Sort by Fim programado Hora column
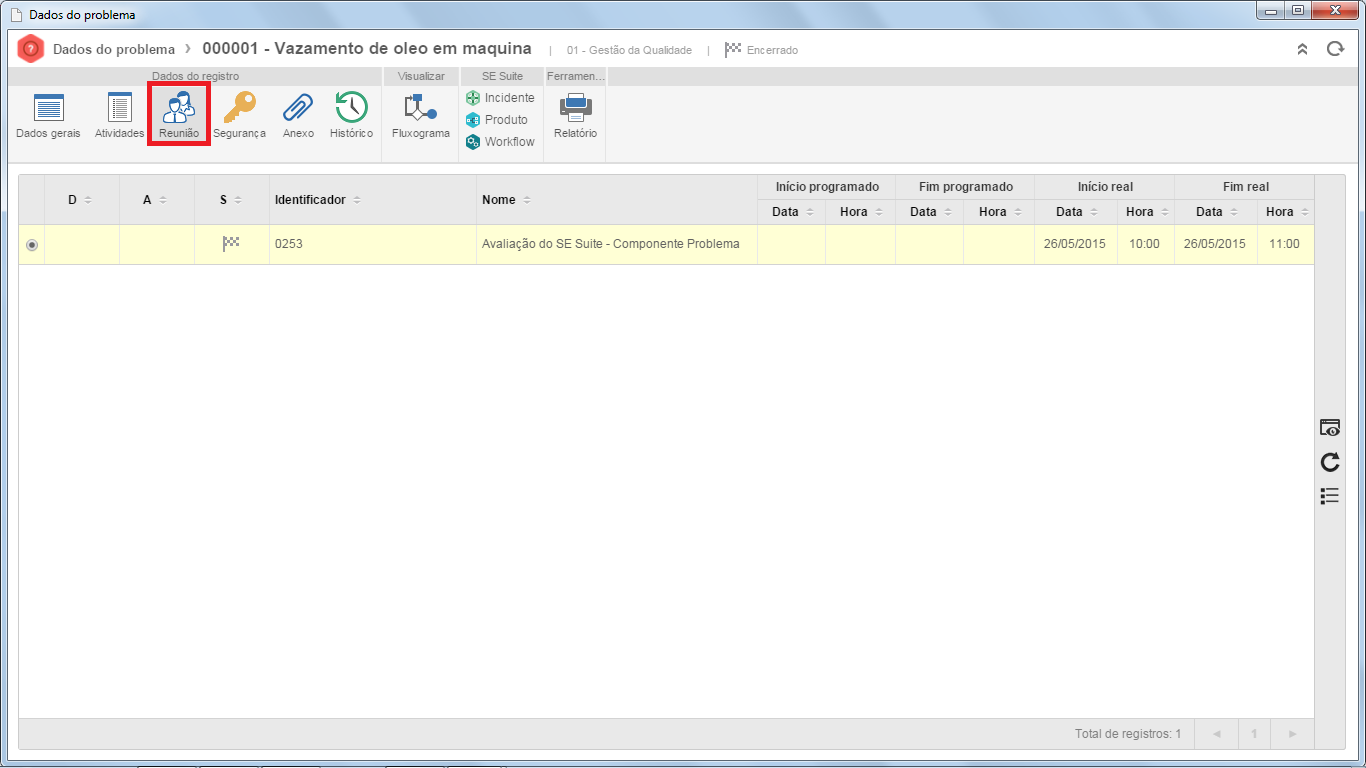Viewport: 1366px width, 768px height. coord(999,212)
